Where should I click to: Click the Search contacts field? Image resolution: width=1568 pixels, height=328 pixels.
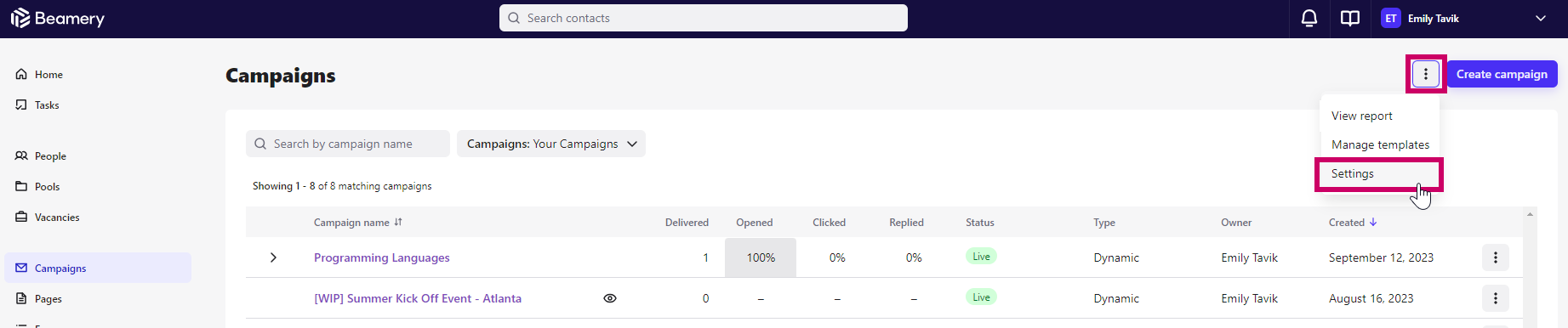pyautogui.click(x=704, y=18)
